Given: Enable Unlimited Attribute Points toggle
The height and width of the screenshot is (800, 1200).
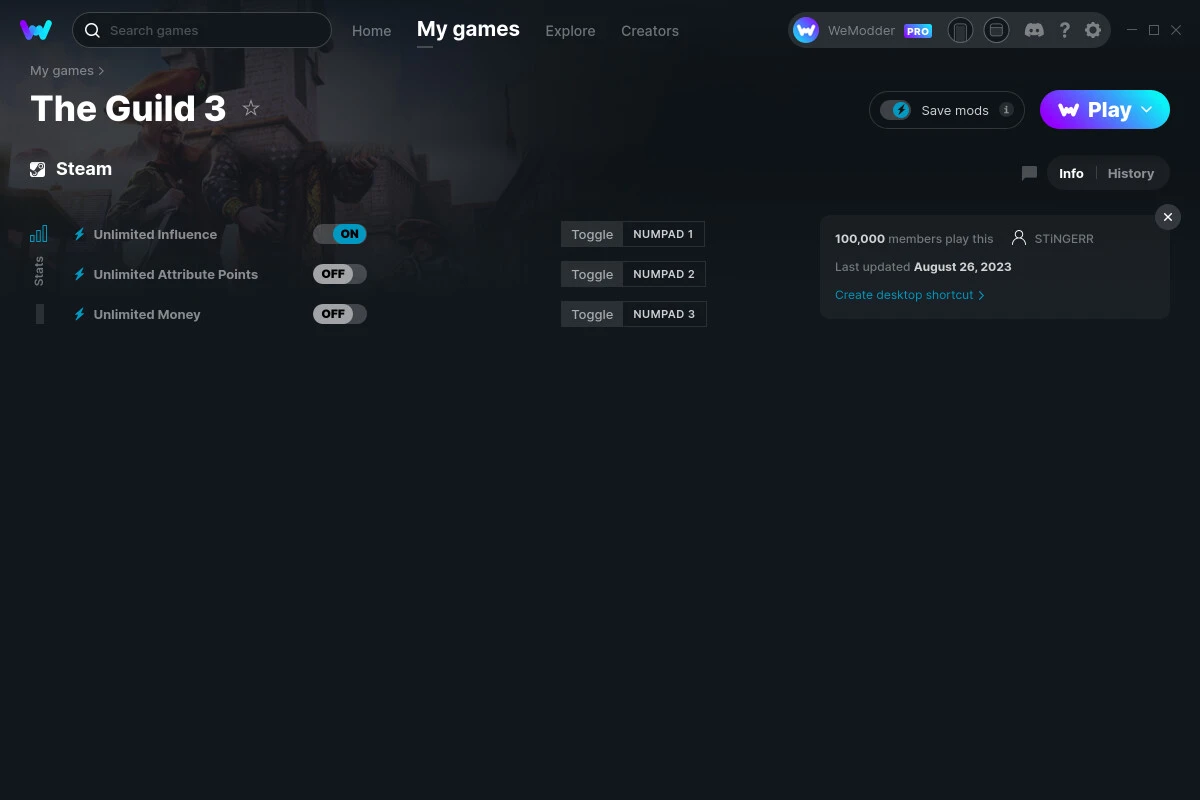Looking at the screenshot, I should (340, 274).
